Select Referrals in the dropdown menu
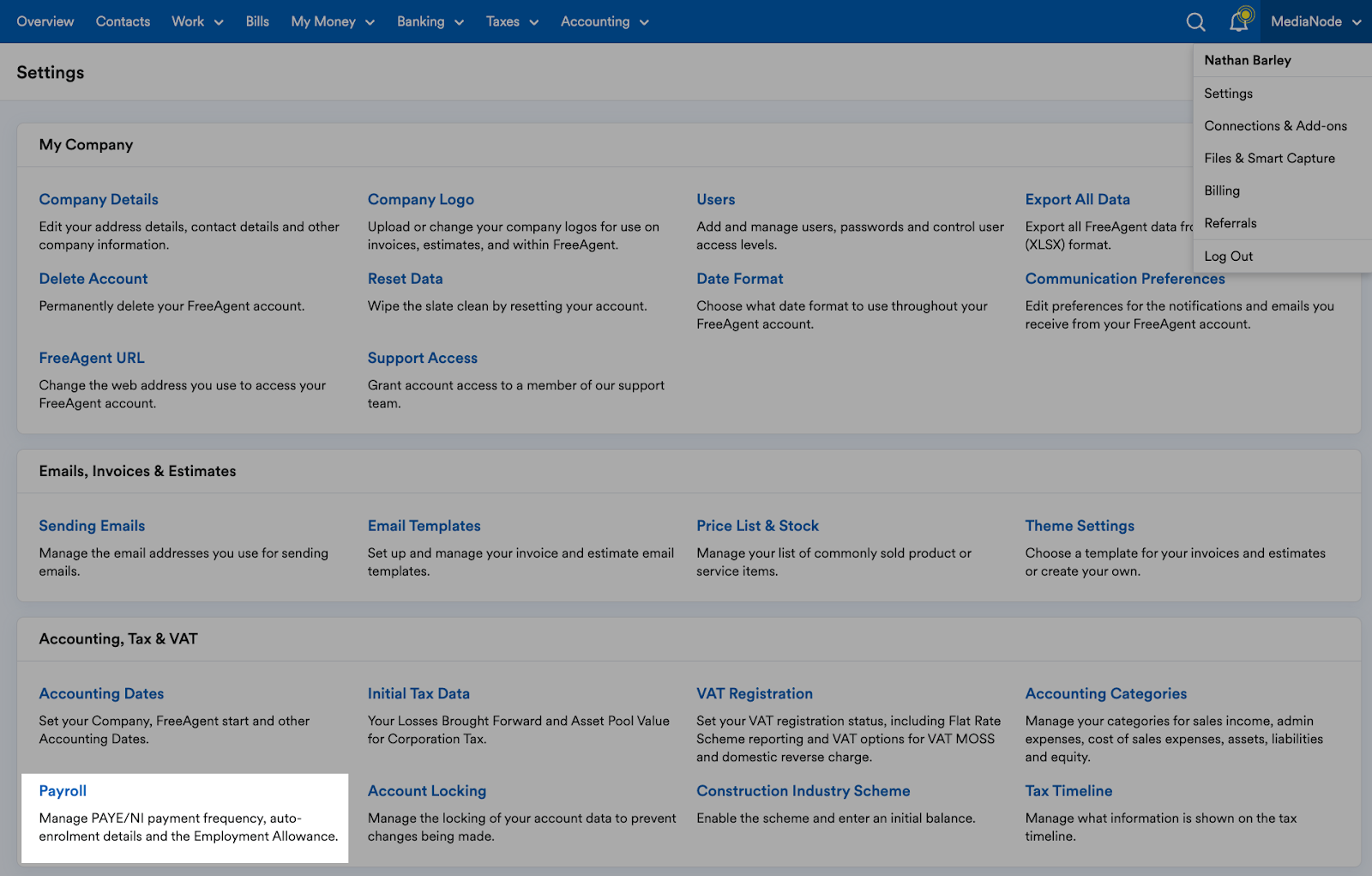This screenshot has height=876, width=1372. click(x=1230, y=223)
